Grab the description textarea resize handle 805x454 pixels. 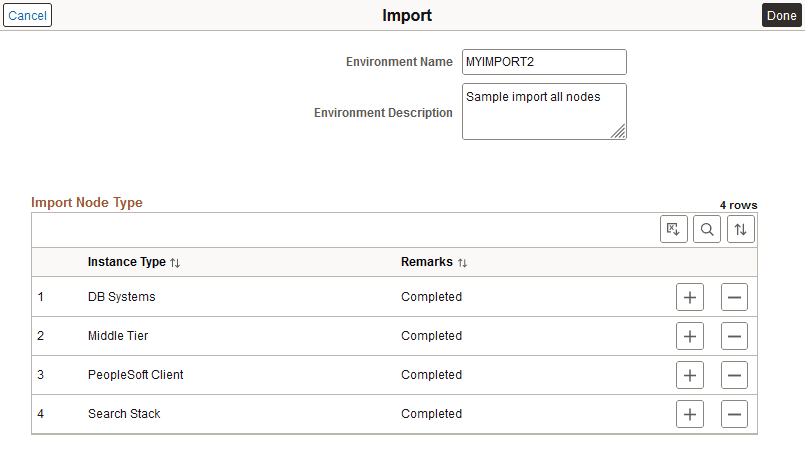(x=619, y=131)
